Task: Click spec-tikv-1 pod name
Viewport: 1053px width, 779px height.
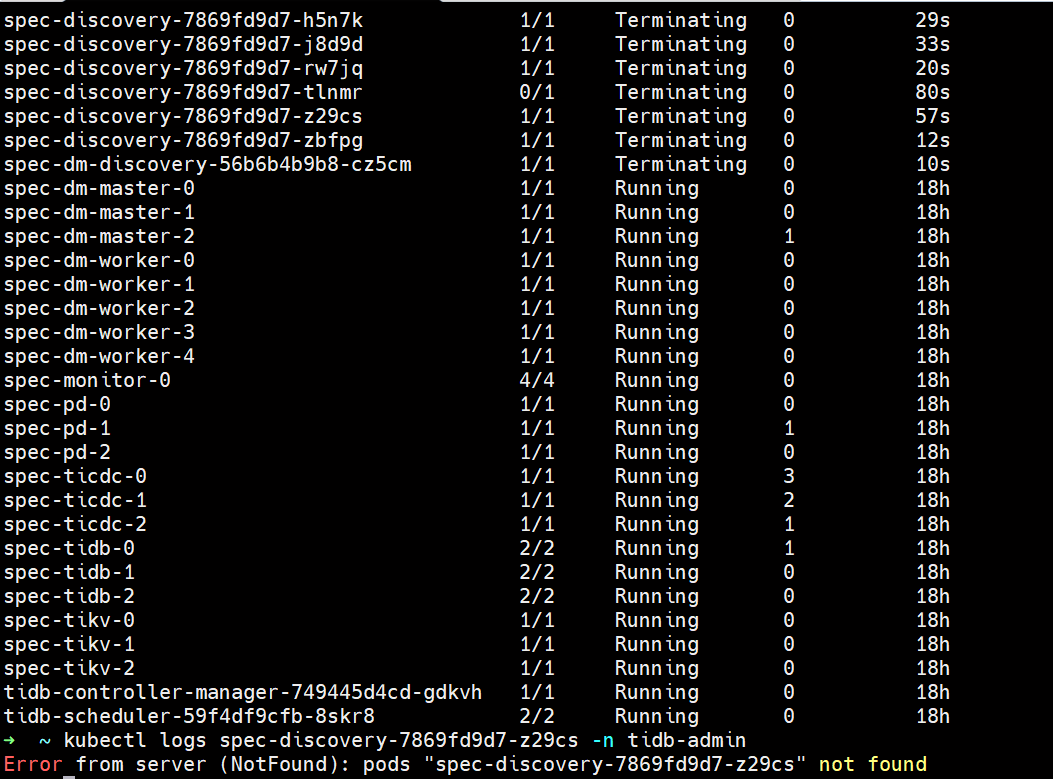Action: (69, 645)
